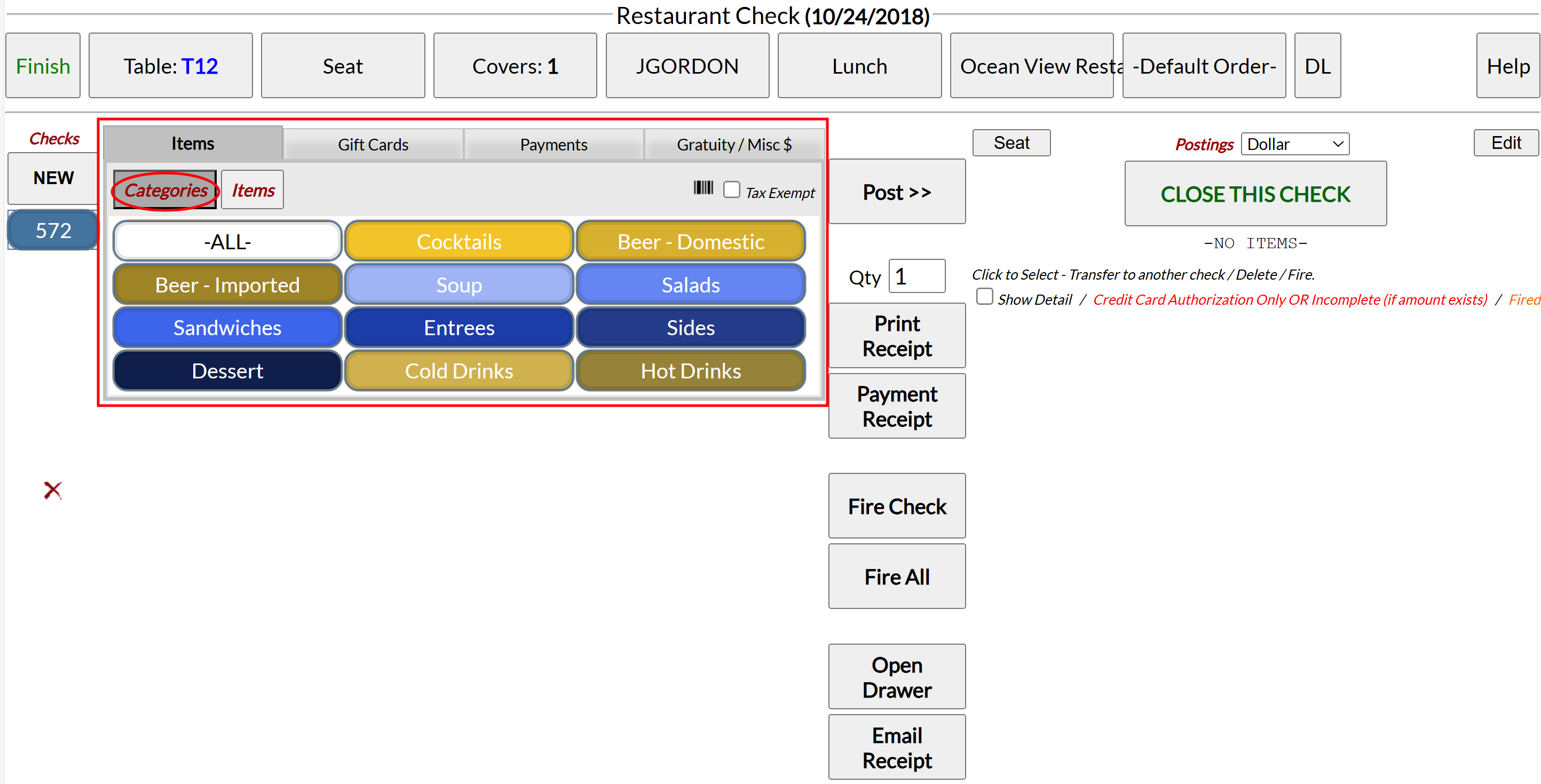1541x784 pixels.
Task: Open the Gratuity / Misc $ tab
Action: [x=734, y=145]
